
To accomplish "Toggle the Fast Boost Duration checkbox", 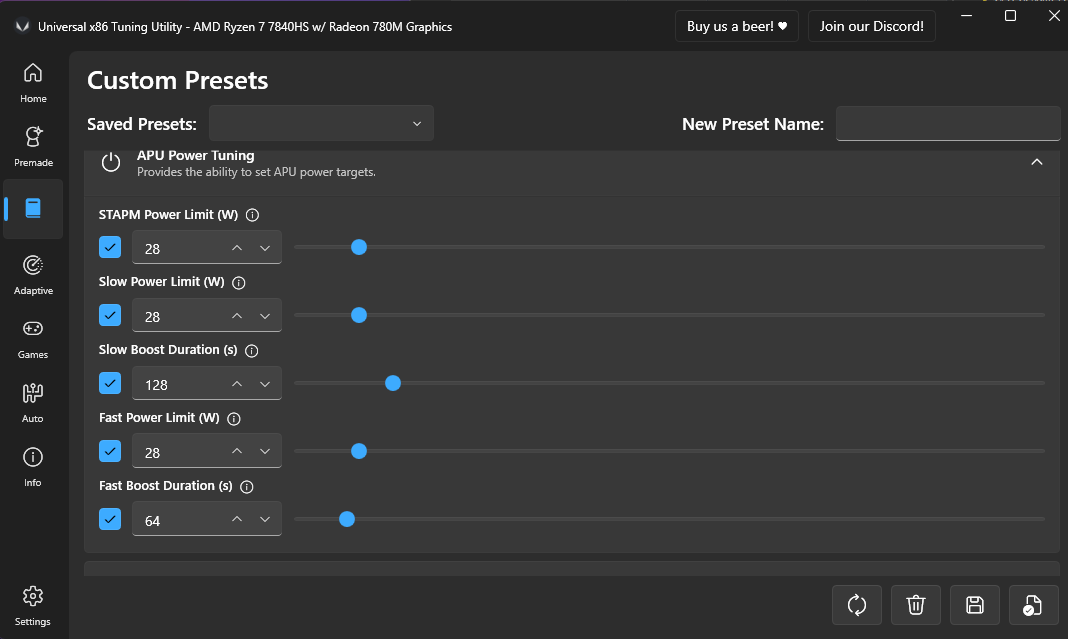I will coord(110,519).
